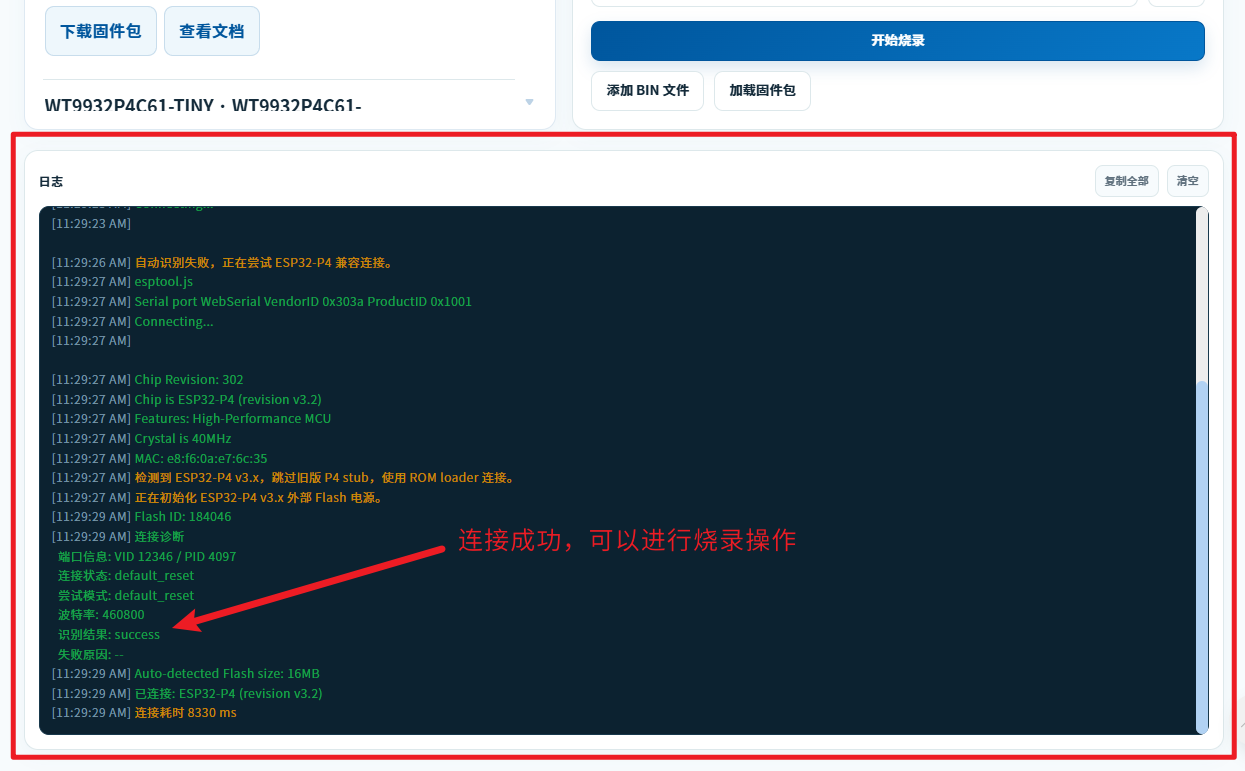The width and height of the screenshot is (1245, 771).
Task: Click the 日志 panel title
Action: click(x=51, y=182)
